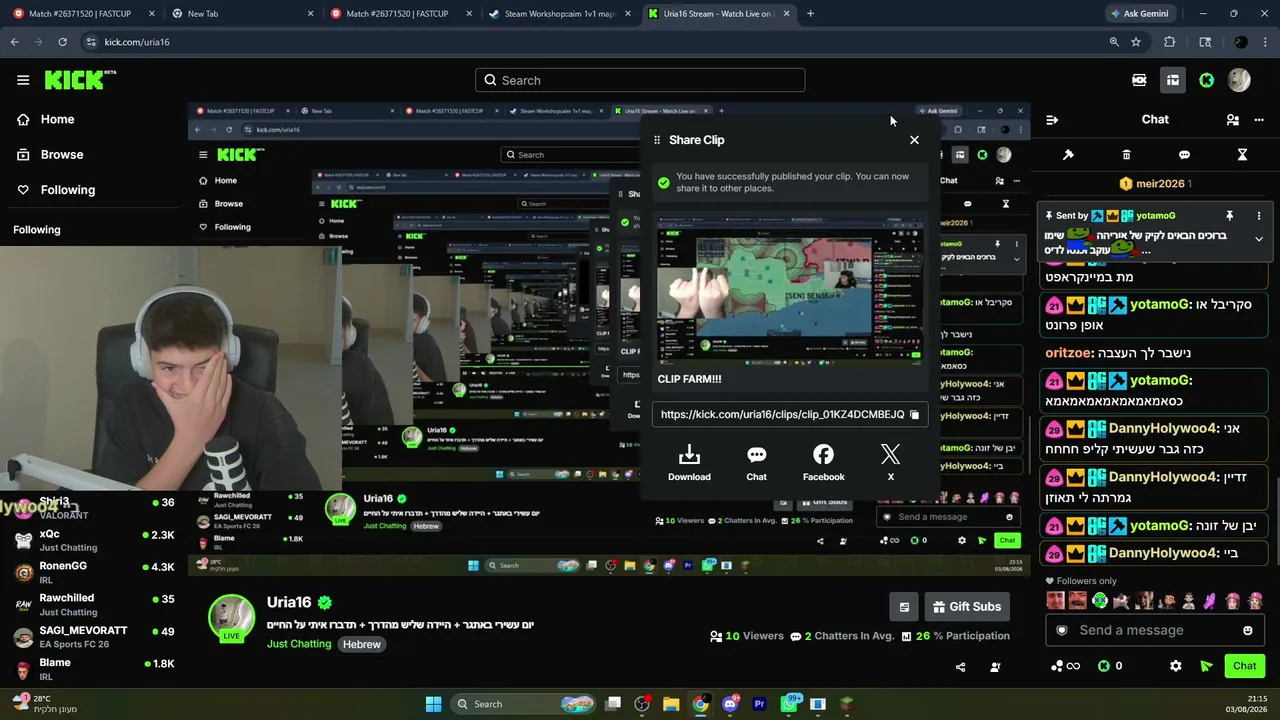The image size is (1280, 720).
Task: Click the Uria16 channel name
Action: point(289,602)
